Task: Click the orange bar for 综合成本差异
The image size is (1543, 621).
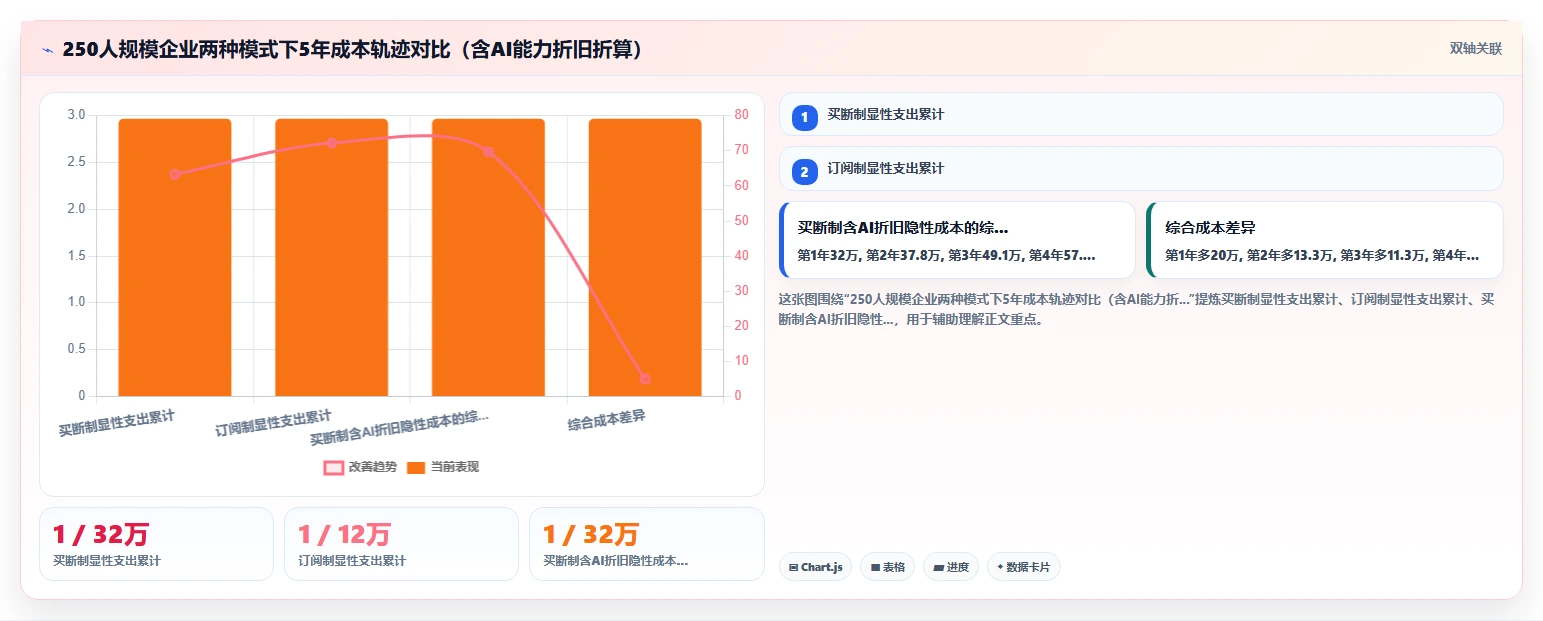Action: pos(645,257)
